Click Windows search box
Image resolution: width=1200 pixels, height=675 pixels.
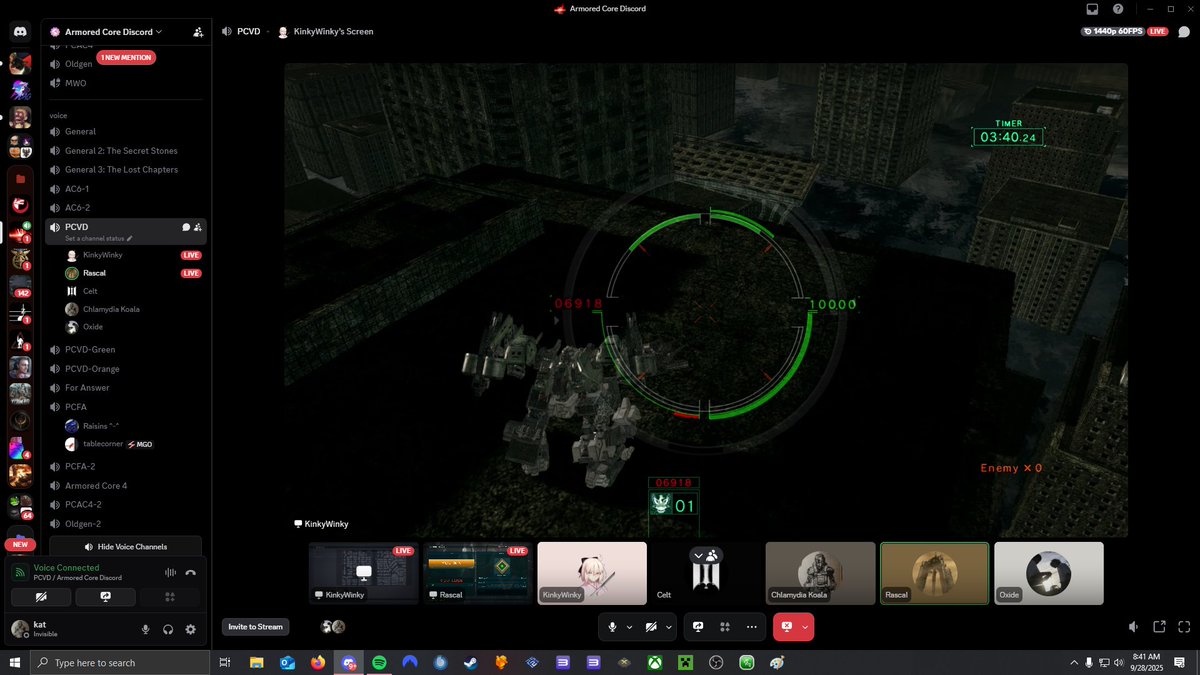(x=120, y=662)
